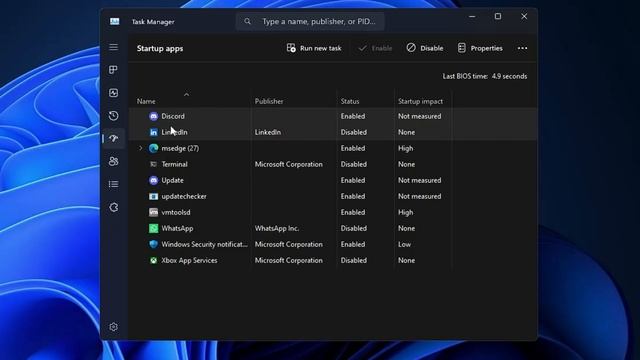The height and width of the screenshot is (360, 640).
Task: Select the Xbox App Services row name
Action: coord(189,260)
